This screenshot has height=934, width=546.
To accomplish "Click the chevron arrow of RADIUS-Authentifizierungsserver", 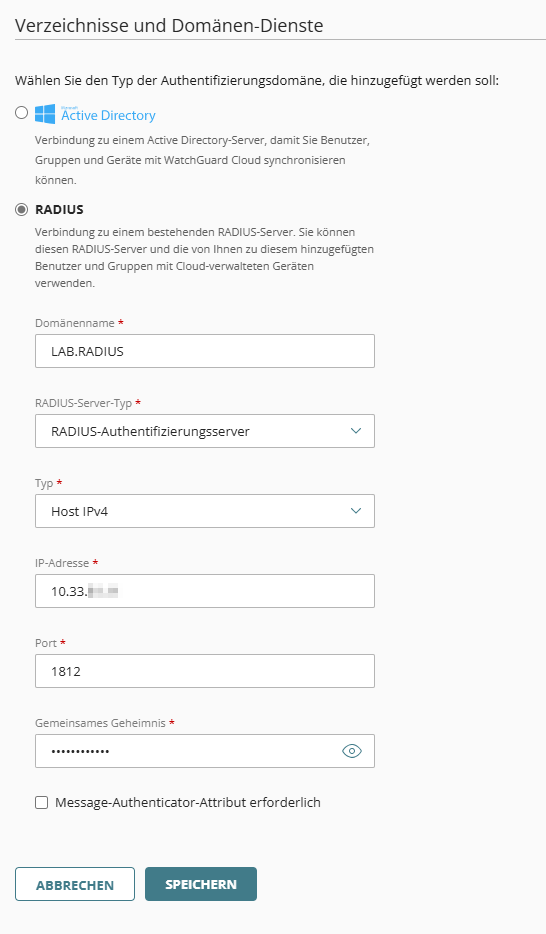I will point(356,431).
